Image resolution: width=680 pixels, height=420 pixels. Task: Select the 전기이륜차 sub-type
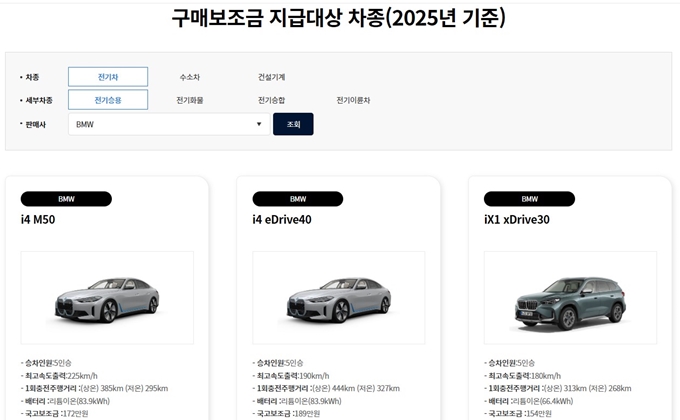coord(353,100)
